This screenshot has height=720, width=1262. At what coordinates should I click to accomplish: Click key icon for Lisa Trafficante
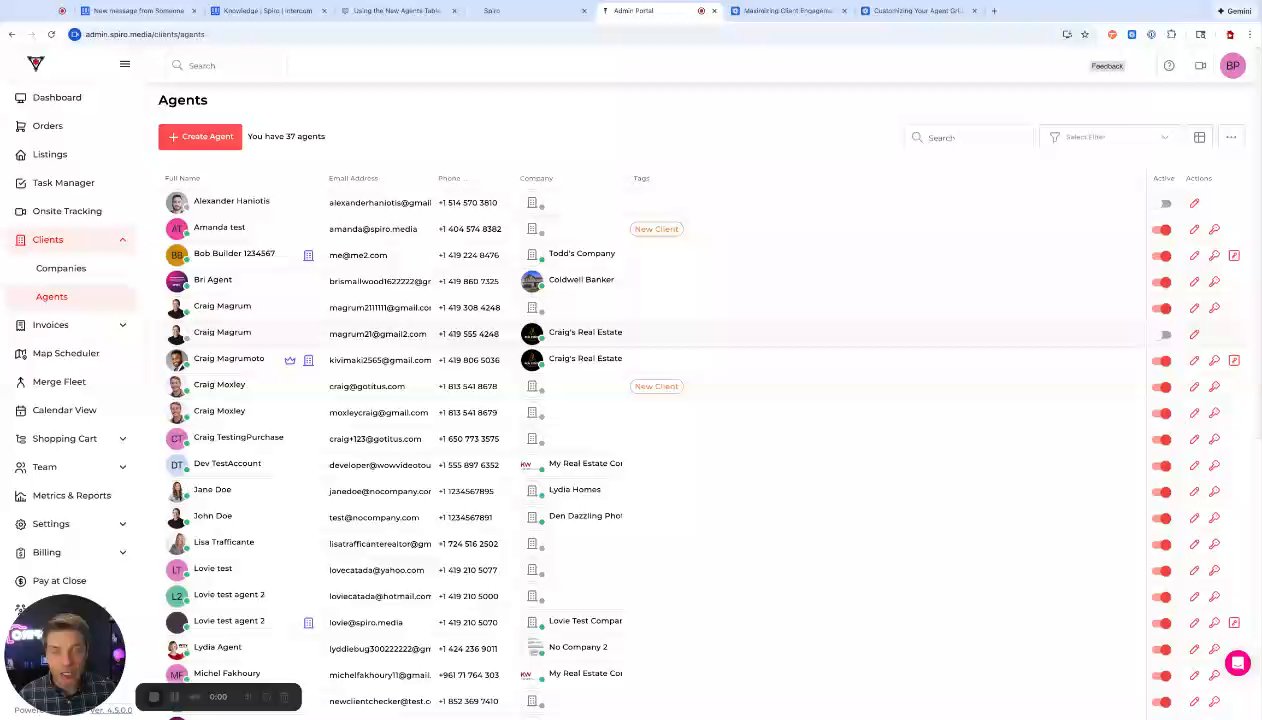click(x=1214, y=544)
